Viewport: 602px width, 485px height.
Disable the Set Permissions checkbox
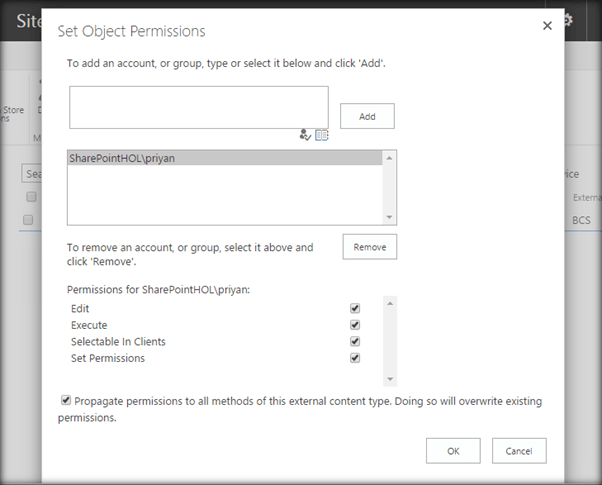point(355,357)
